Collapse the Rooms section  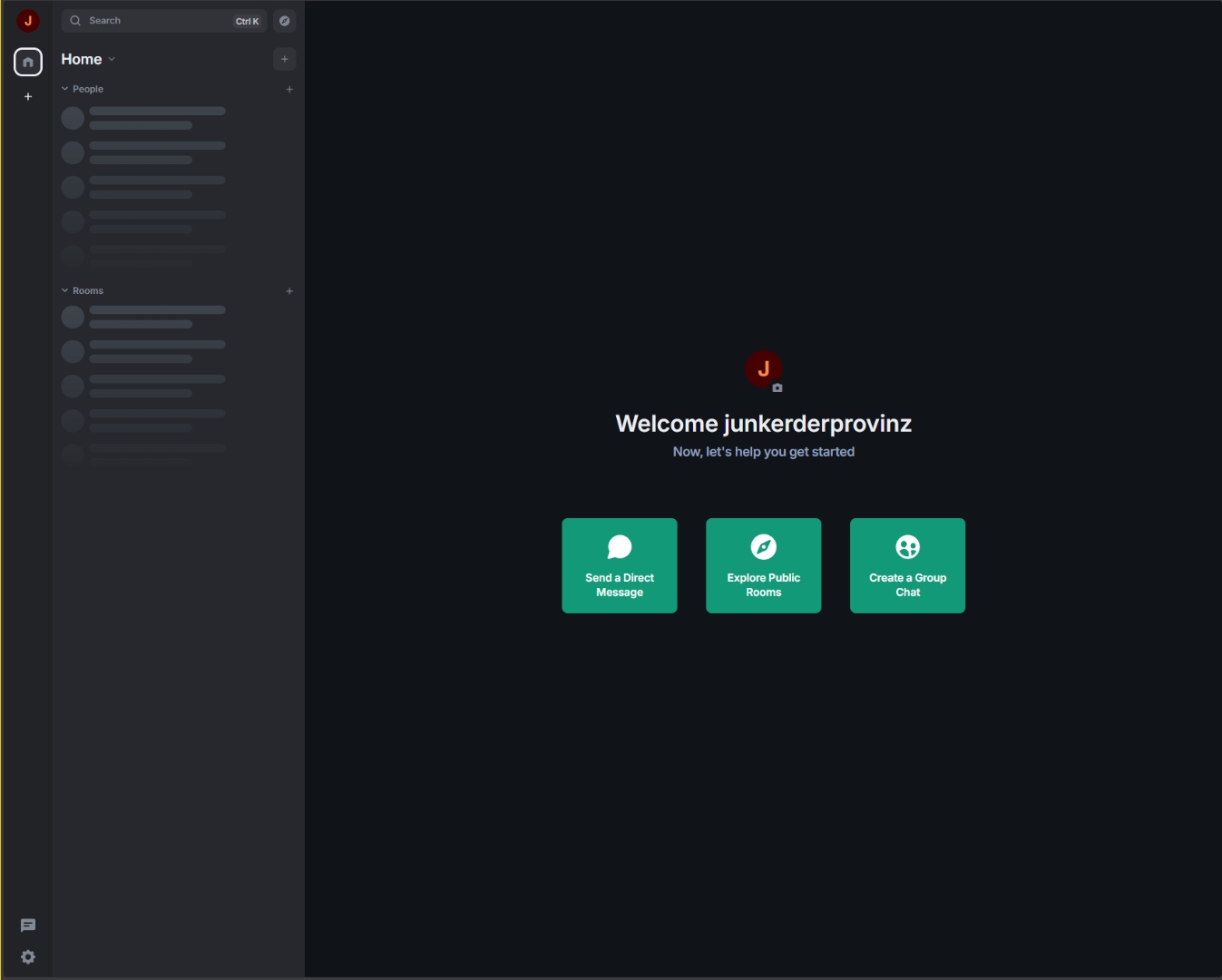tap(83, 290)
